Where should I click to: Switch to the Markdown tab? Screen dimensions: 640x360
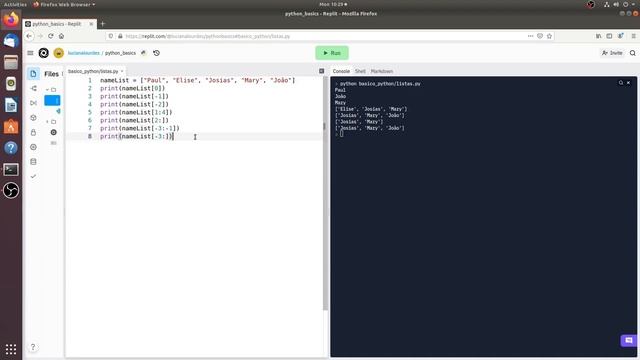pos(382,71)
